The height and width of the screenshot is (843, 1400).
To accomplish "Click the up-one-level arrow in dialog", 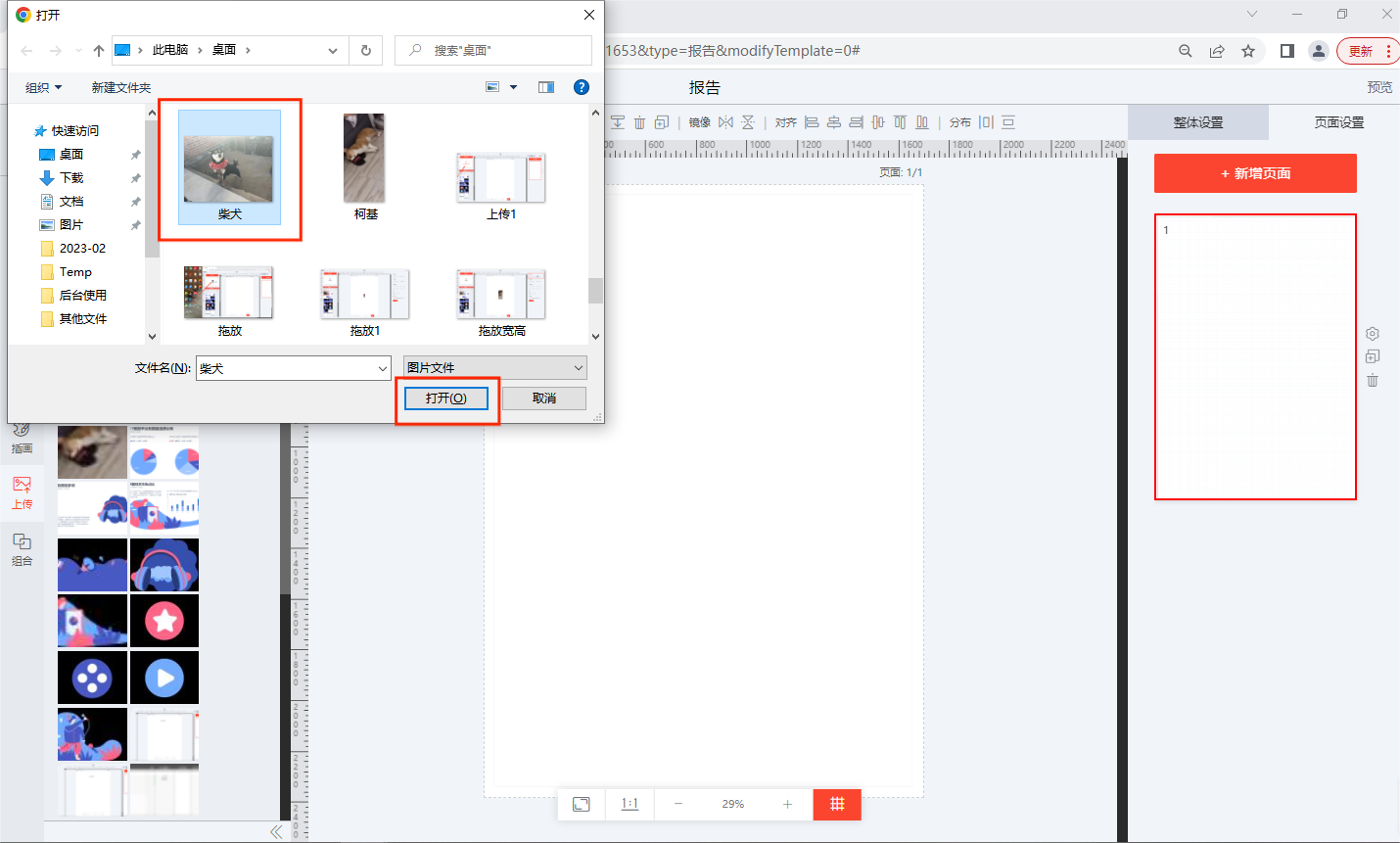I will pyautogui.click(x=99, y=50).
